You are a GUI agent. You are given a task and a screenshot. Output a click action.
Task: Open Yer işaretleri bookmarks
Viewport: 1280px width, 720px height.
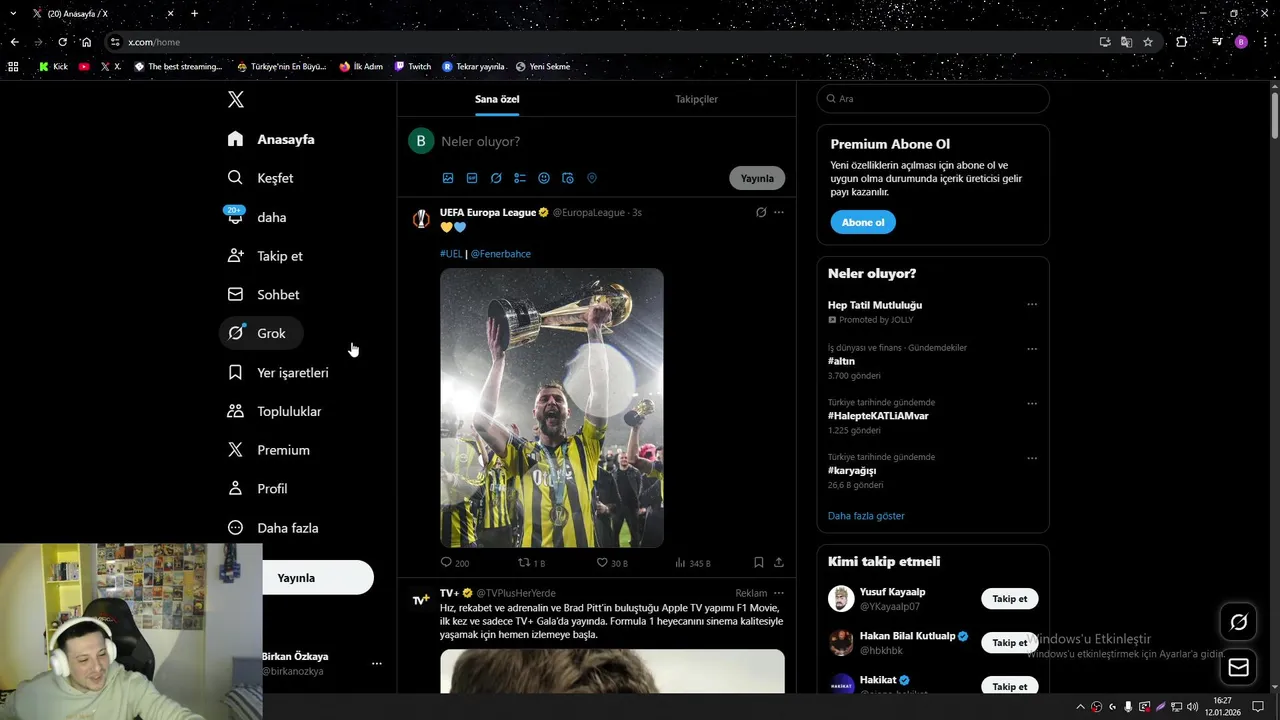[x=278, y=372]
